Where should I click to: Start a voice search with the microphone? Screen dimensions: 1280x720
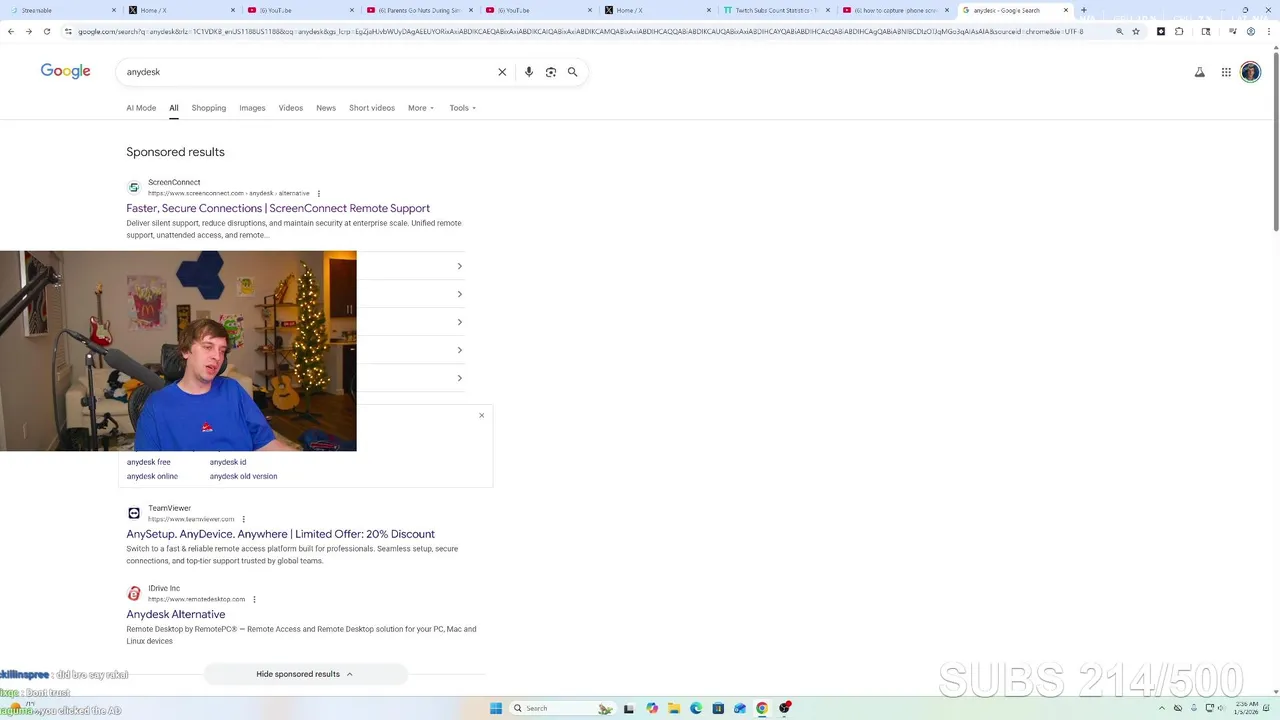(x=529, y=72)
